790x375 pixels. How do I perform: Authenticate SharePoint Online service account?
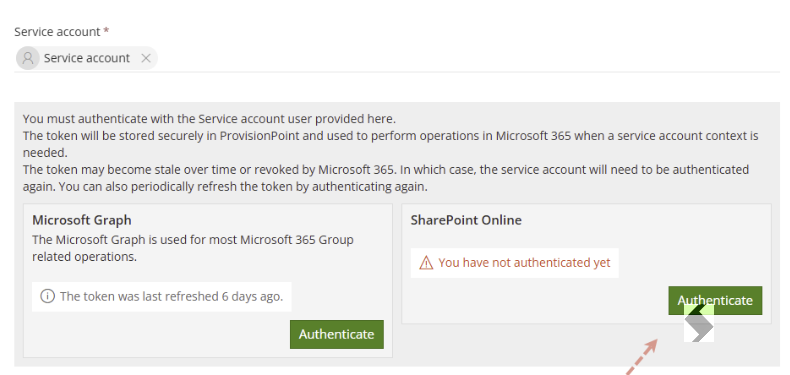click(715, 300)
